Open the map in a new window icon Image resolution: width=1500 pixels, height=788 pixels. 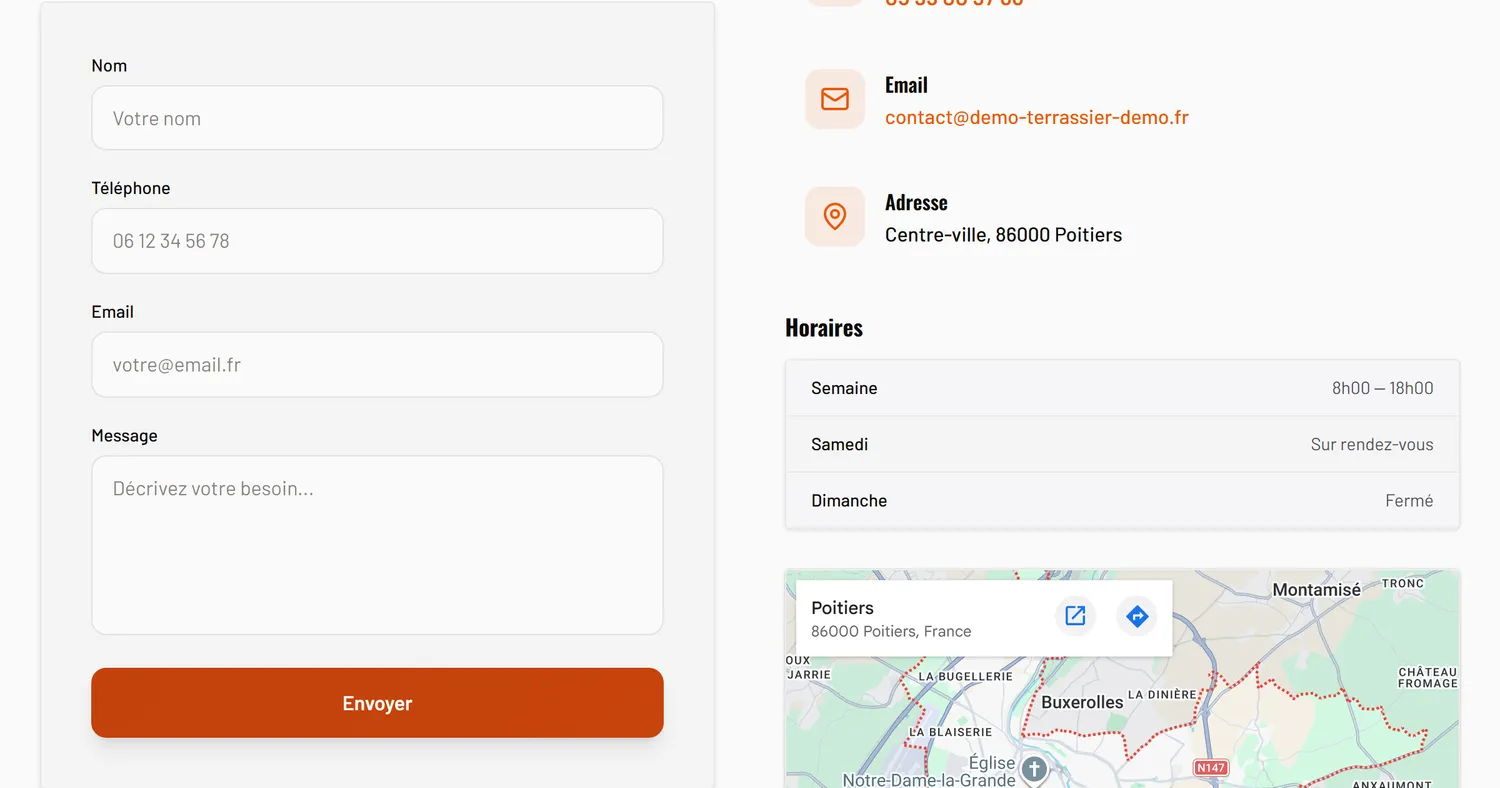pos(1075,616)
